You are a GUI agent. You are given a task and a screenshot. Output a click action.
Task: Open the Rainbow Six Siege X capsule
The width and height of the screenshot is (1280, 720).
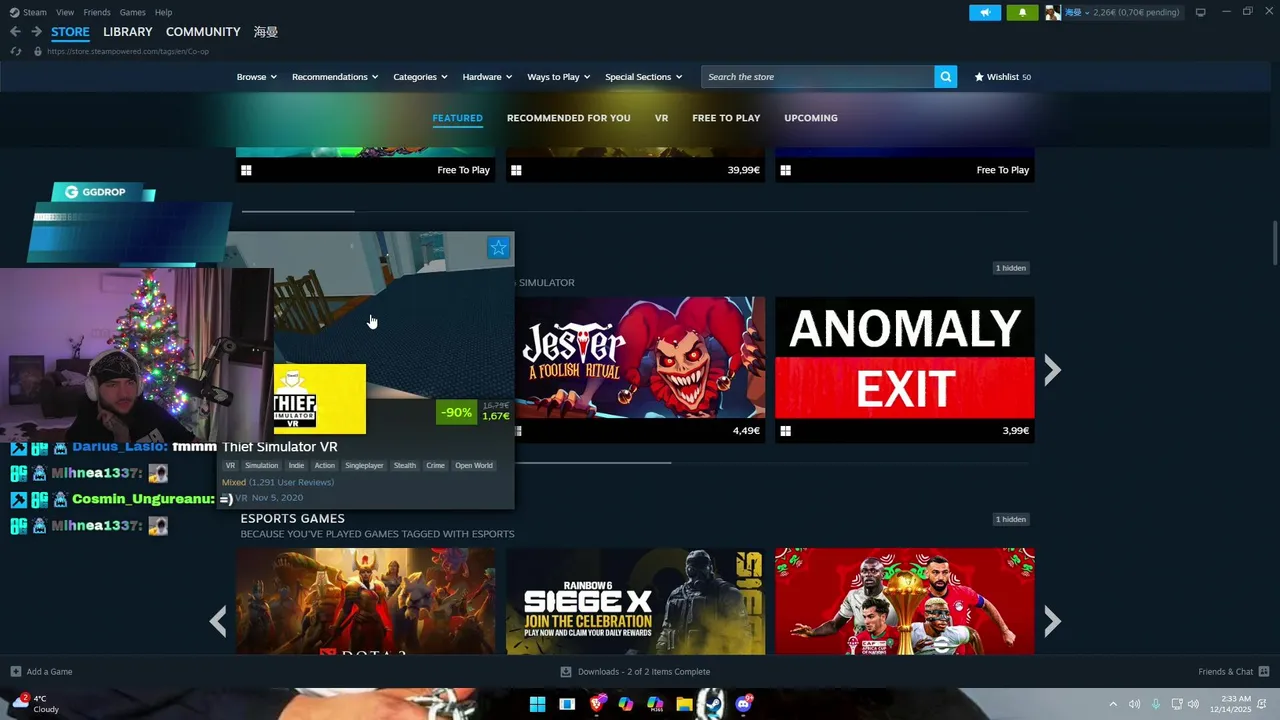pyautogui.click(x=635, y=601)
